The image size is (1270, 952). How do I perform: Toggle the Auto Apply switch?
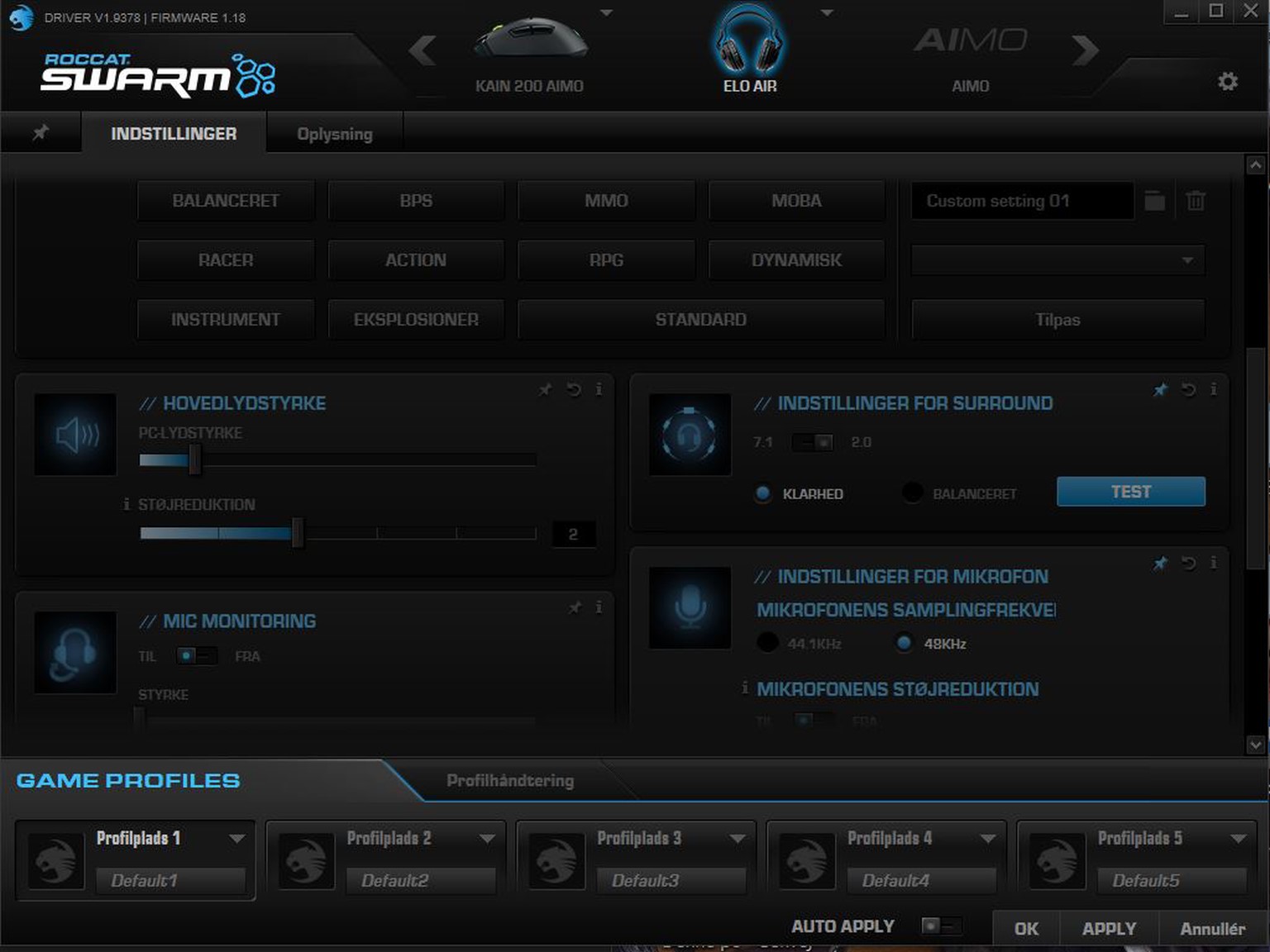click(x=942, y=926)
